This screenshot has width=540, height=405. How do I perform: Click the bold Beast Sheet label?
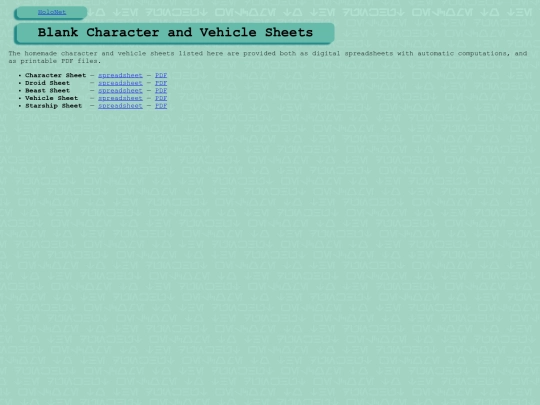tap(48, 91)
